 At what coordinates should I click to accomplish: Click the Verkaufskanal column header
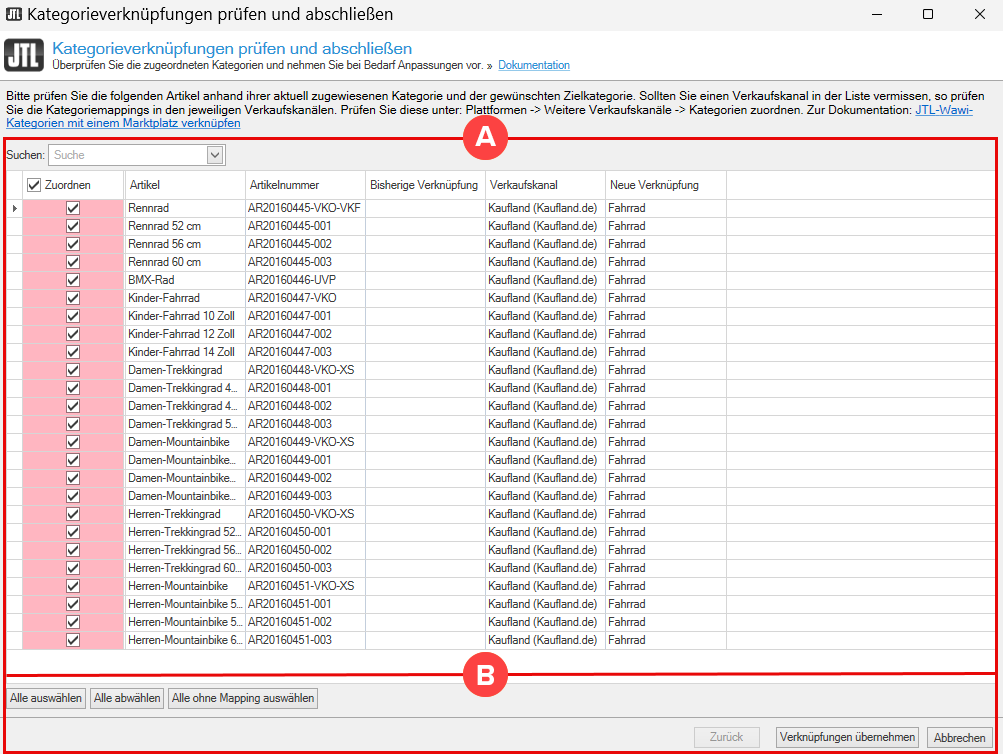click(544, 185)
